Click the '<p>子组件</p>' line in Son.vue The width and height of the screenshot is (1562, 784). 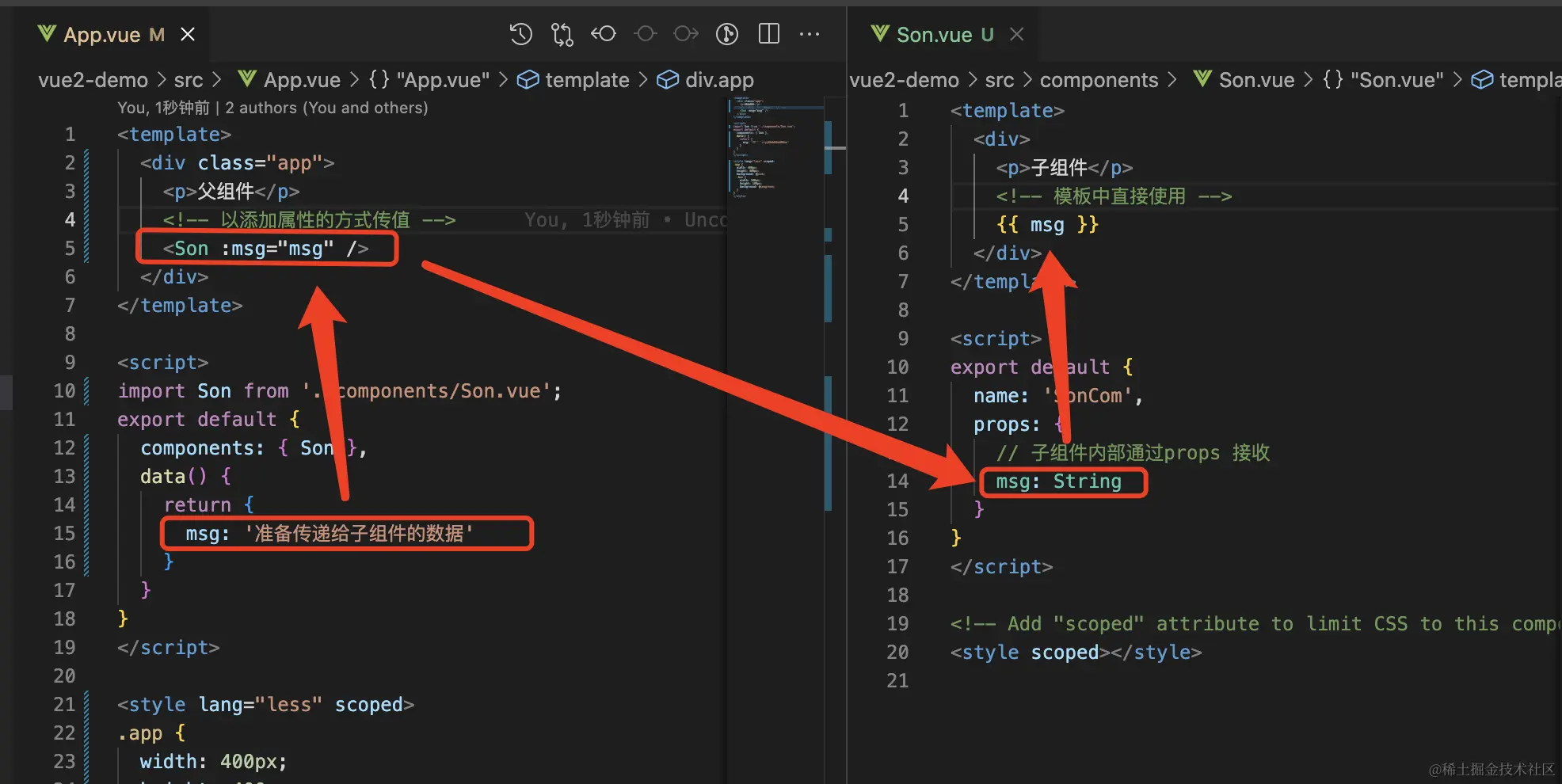click(x=1065, y=168)
